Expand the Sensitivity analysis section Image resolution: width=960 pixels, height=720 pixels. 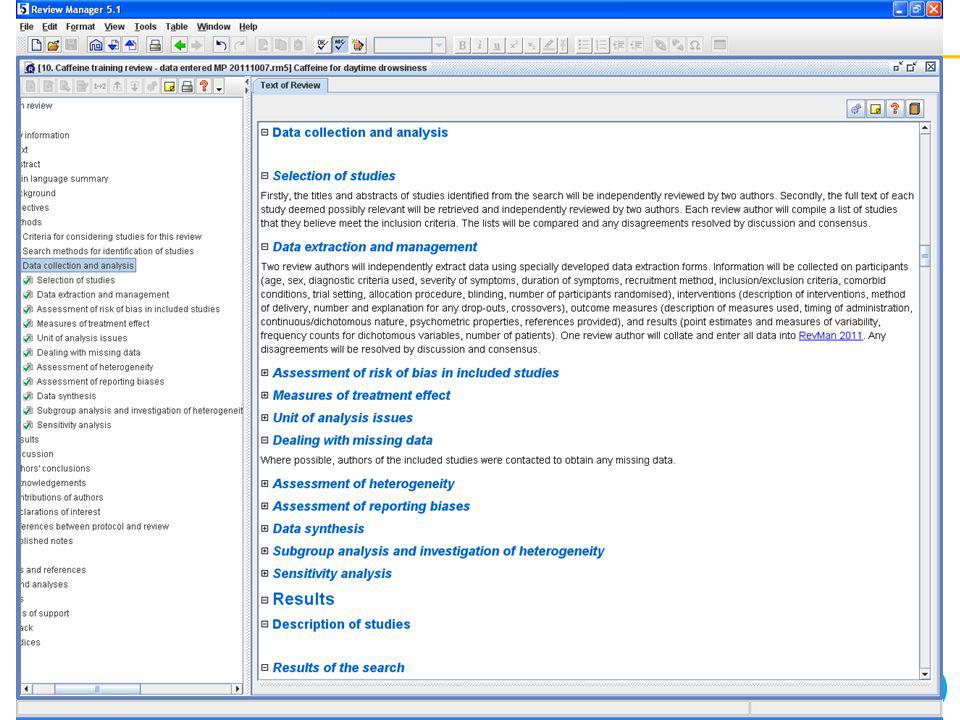(x=264, y=573)
